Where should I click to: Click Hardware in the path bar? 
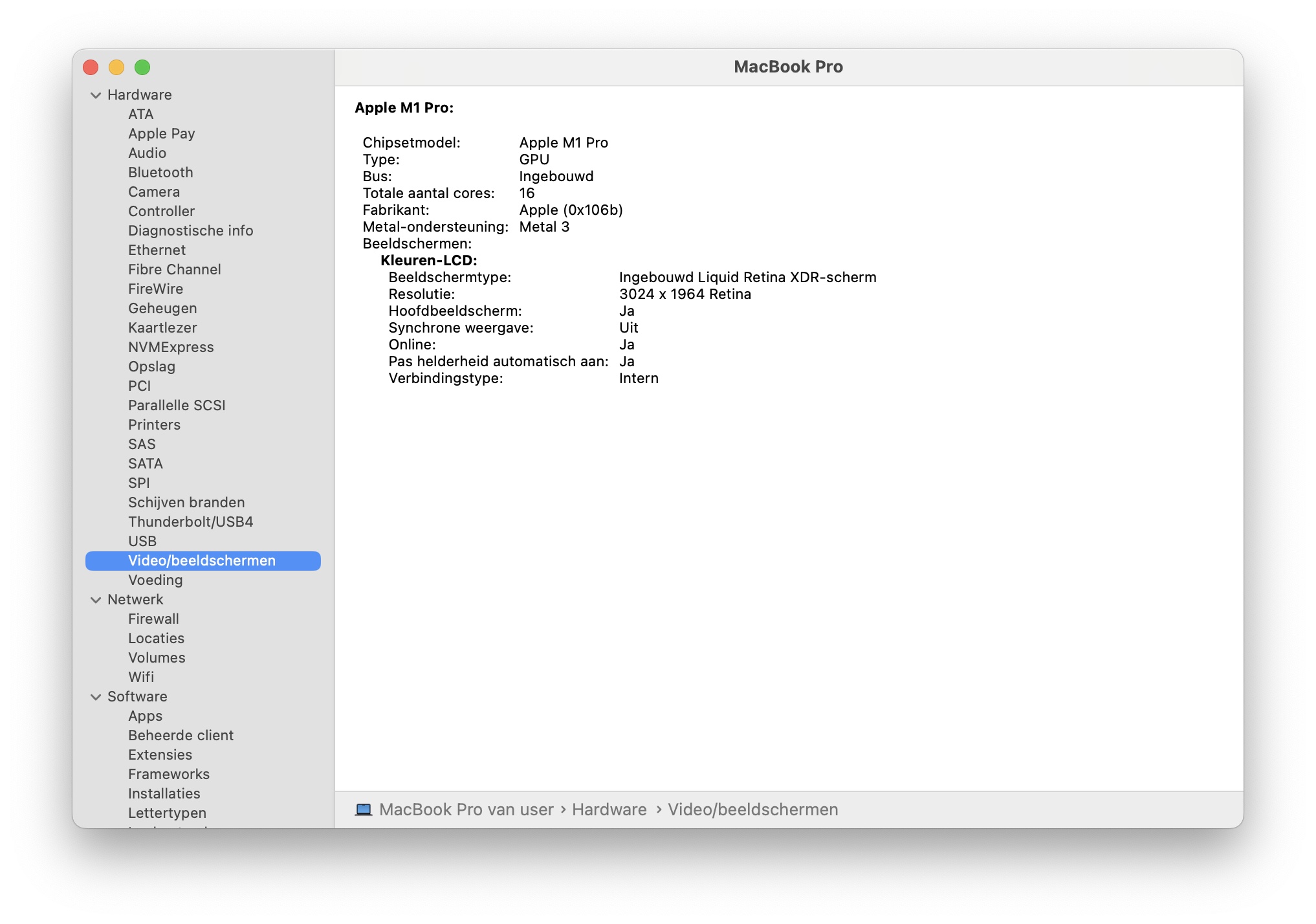609,809
